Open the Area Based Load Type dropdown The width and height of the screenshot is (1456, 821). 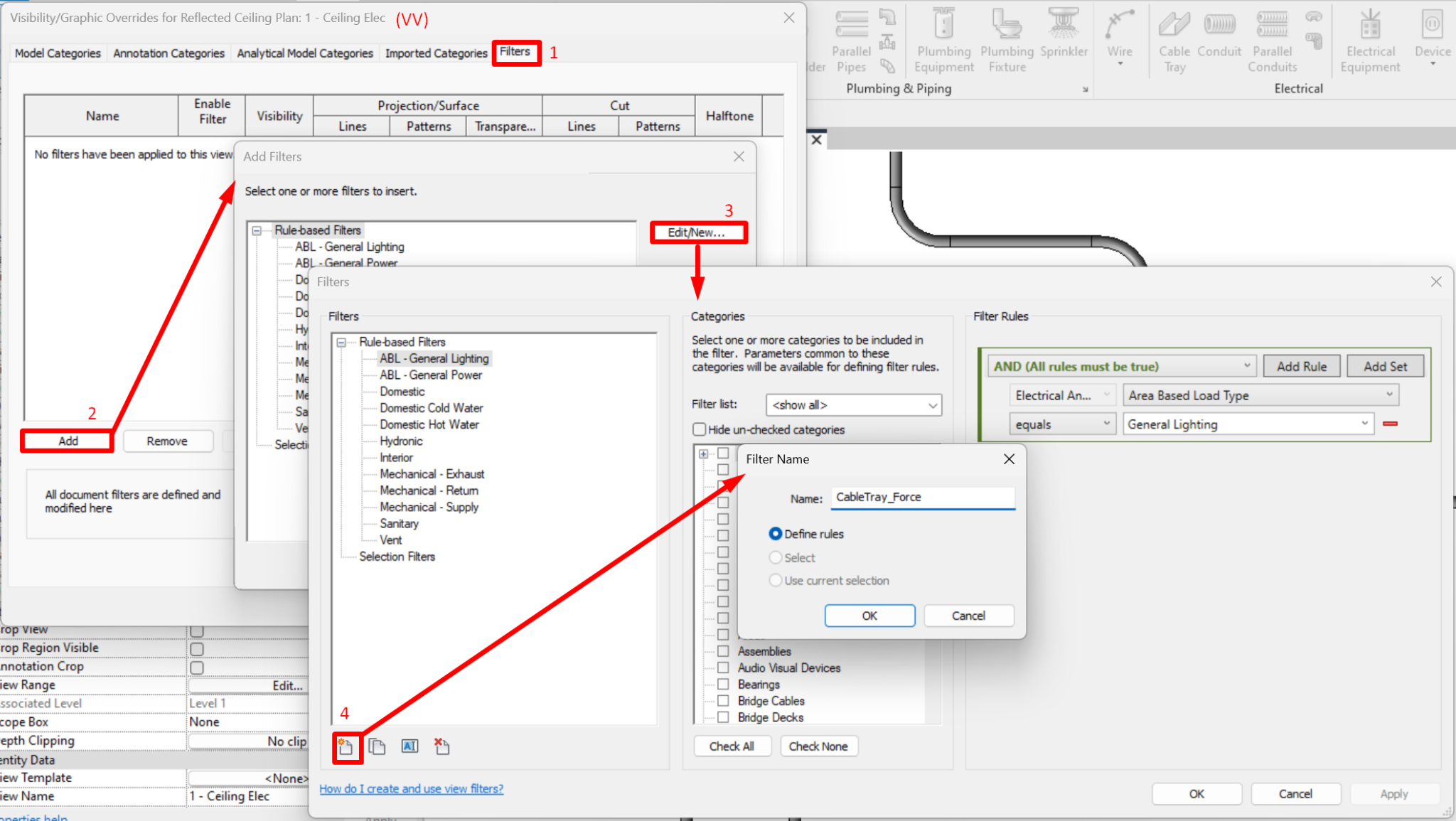[1260, 395]
